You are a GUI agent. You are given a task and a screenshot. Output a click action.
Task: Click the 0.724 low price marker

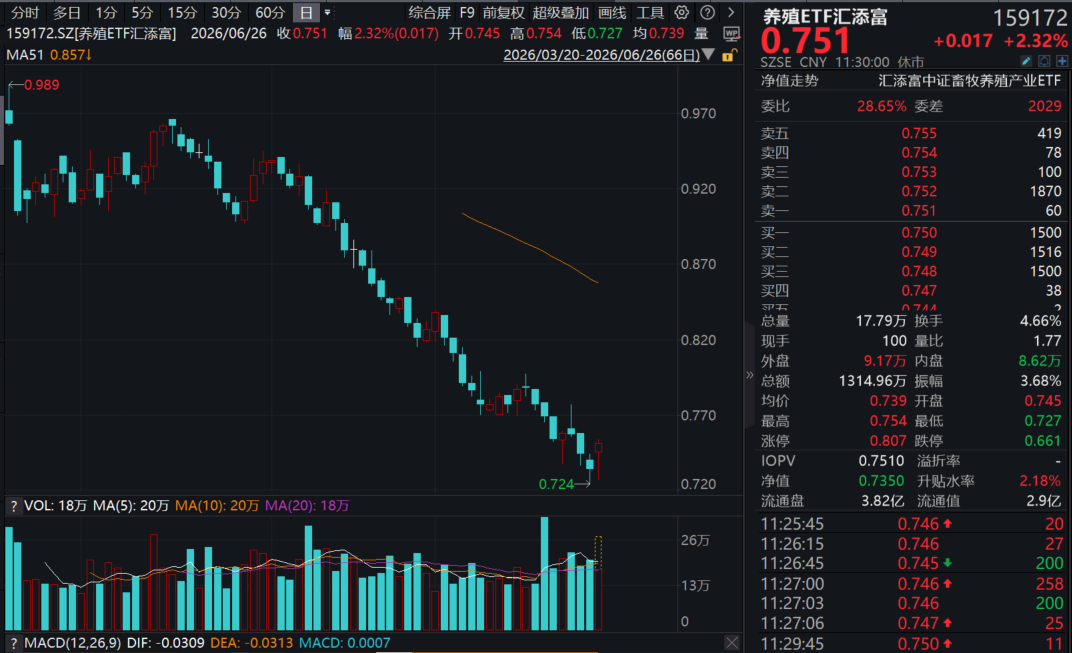[x=556, y=484]
